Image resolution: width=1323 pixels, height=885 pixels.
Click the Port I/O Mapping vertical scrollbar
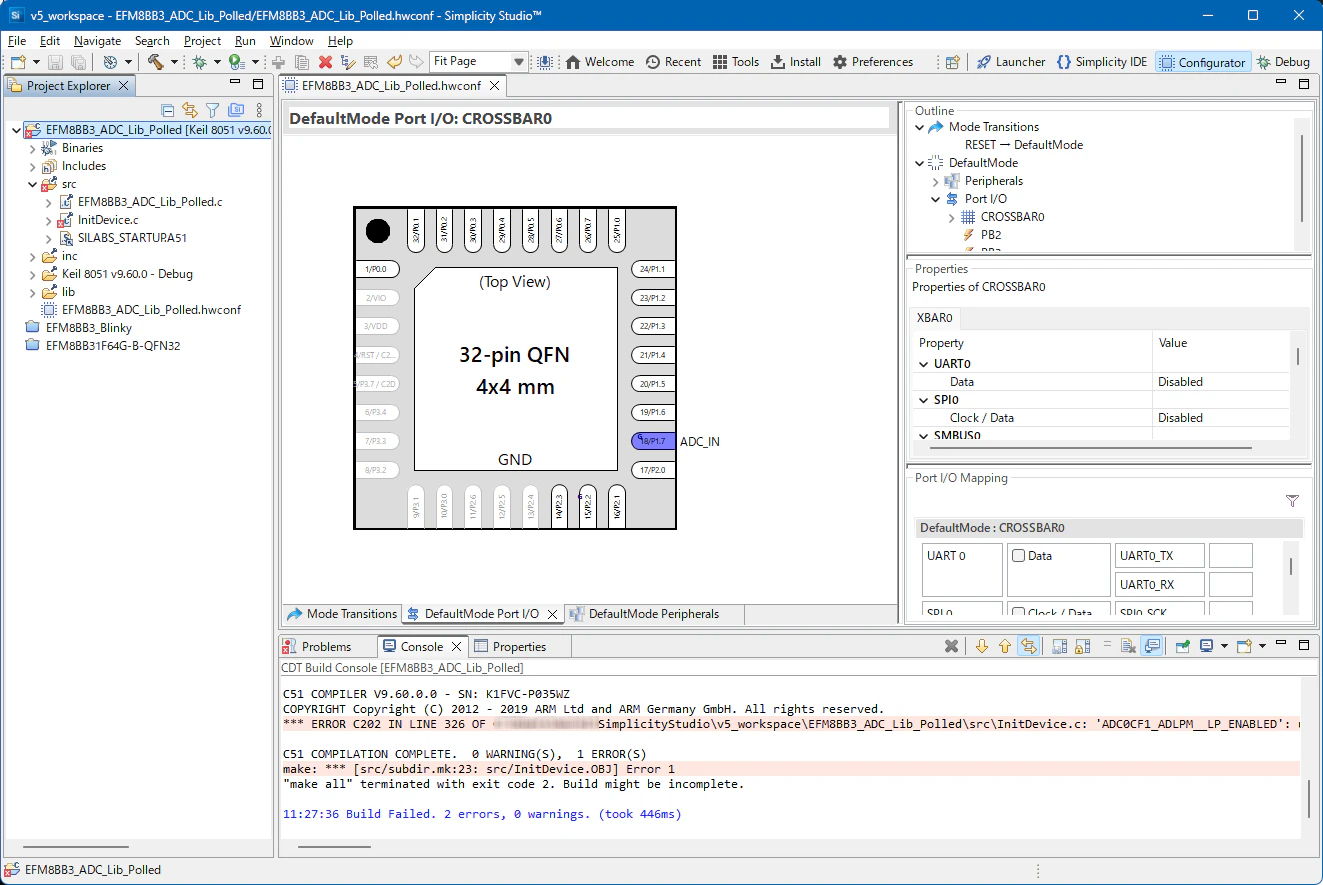(x=1291, y=566)
